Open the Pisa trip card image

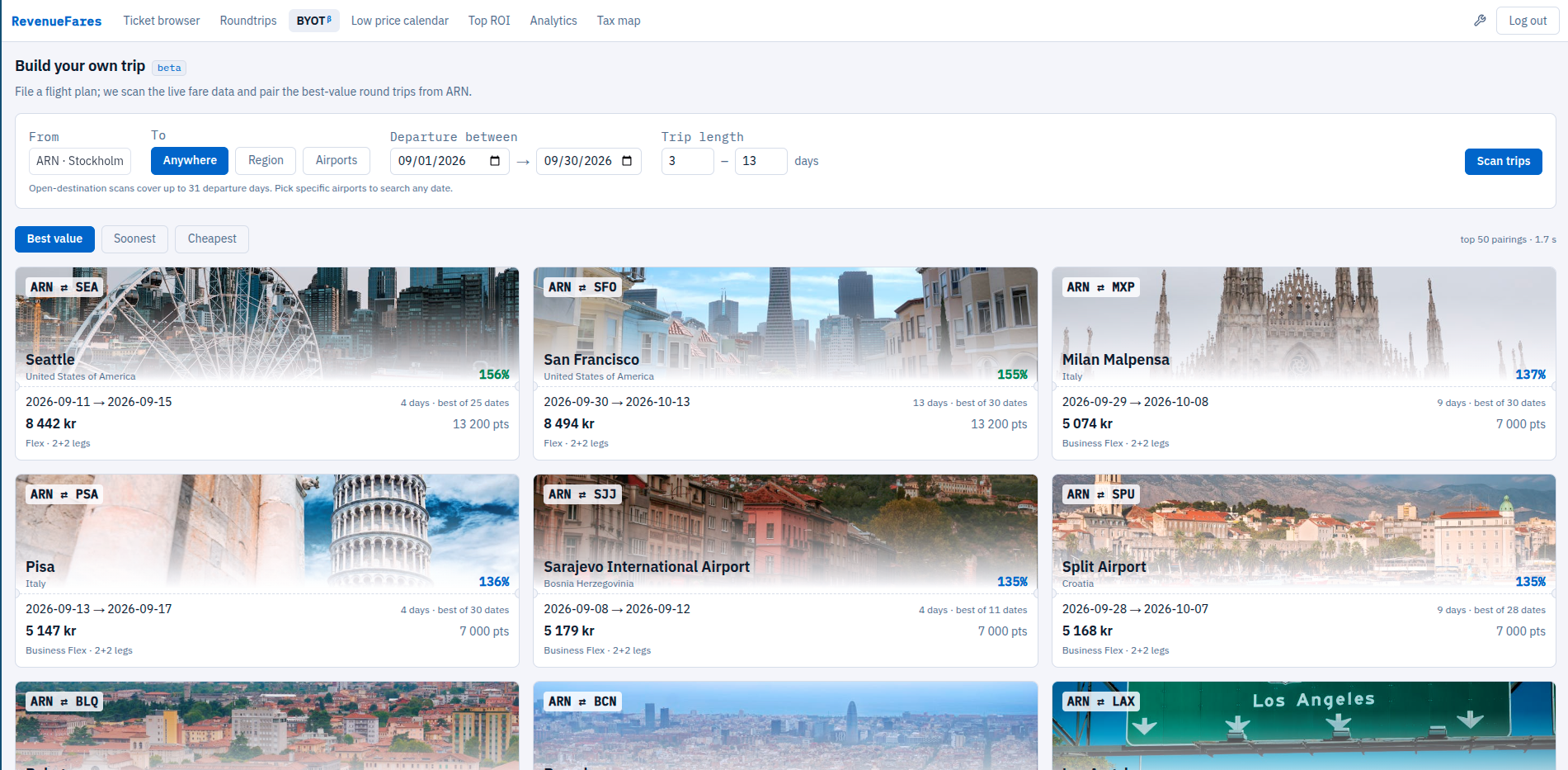[267, 533]
